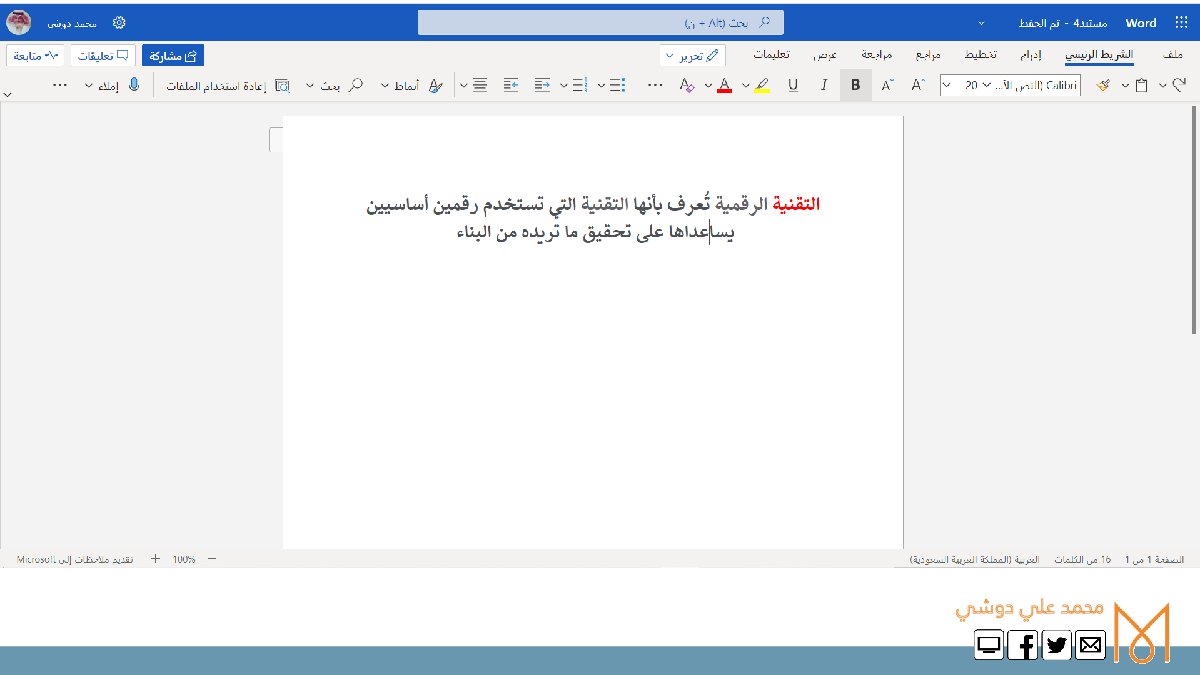Click the تعليقات (Comments) button
Image resolution: width=1200 pixels, height=675 pixels.
[x=103, y=56]
